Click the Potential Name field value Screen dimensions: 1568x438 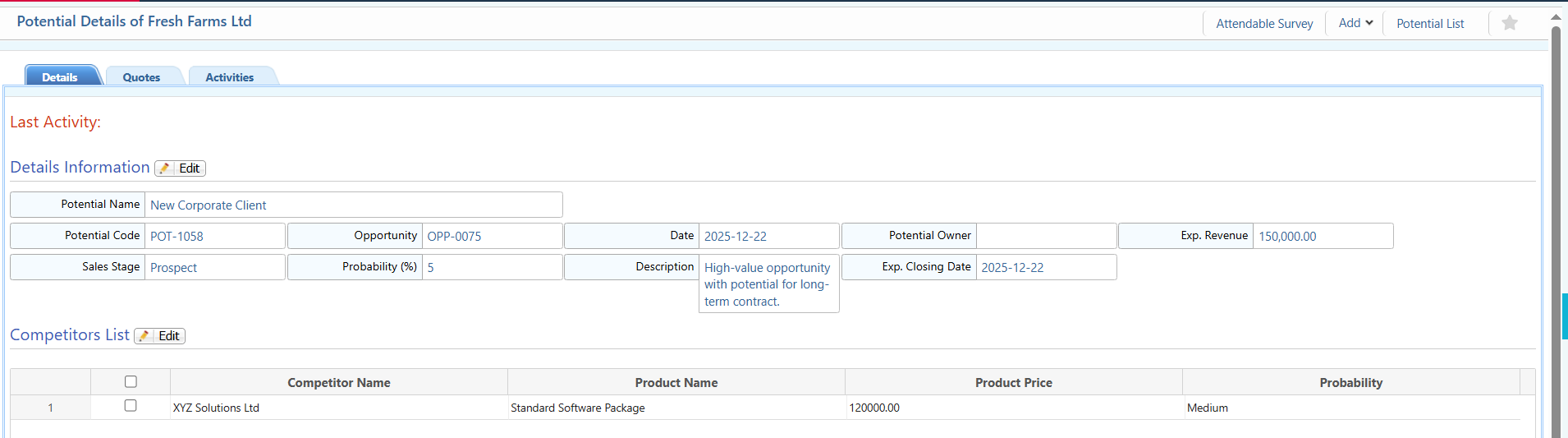tap(209, 205)
